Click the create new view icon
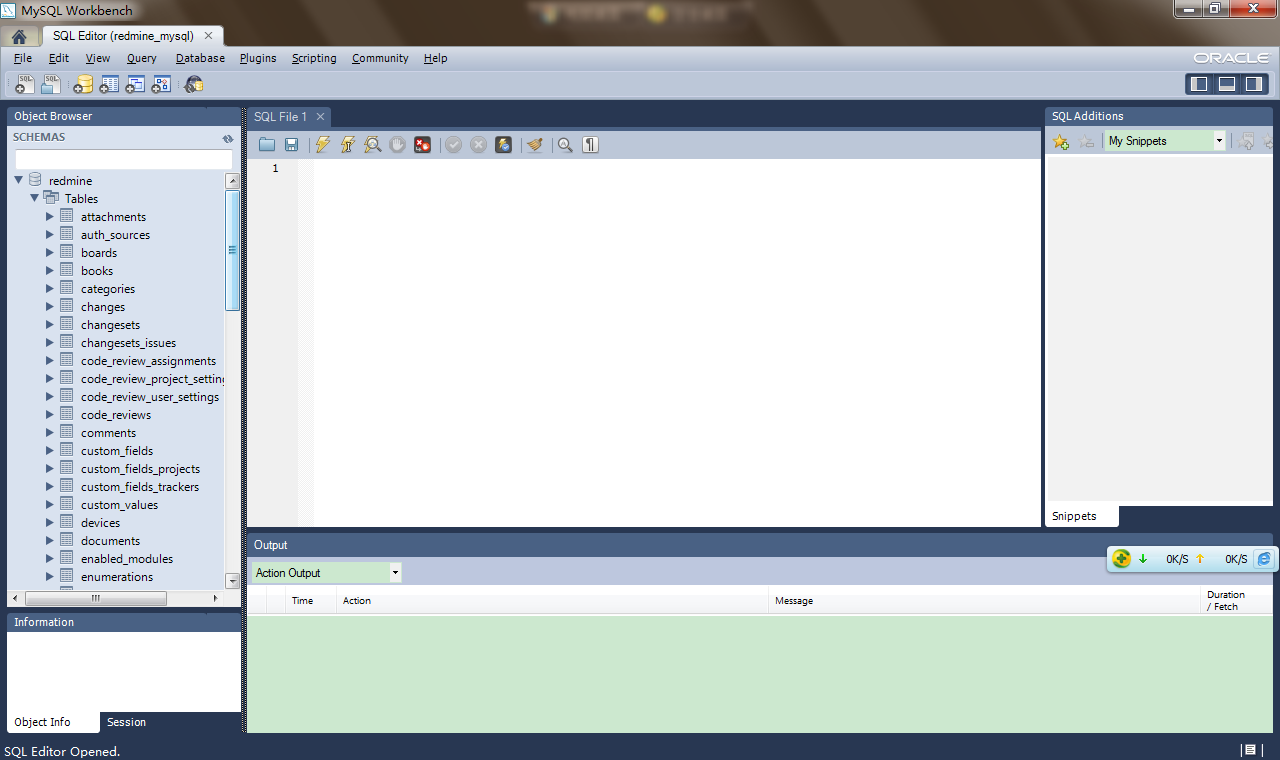The height and width of the screenshot is (760, 1280). pos(135,85)
